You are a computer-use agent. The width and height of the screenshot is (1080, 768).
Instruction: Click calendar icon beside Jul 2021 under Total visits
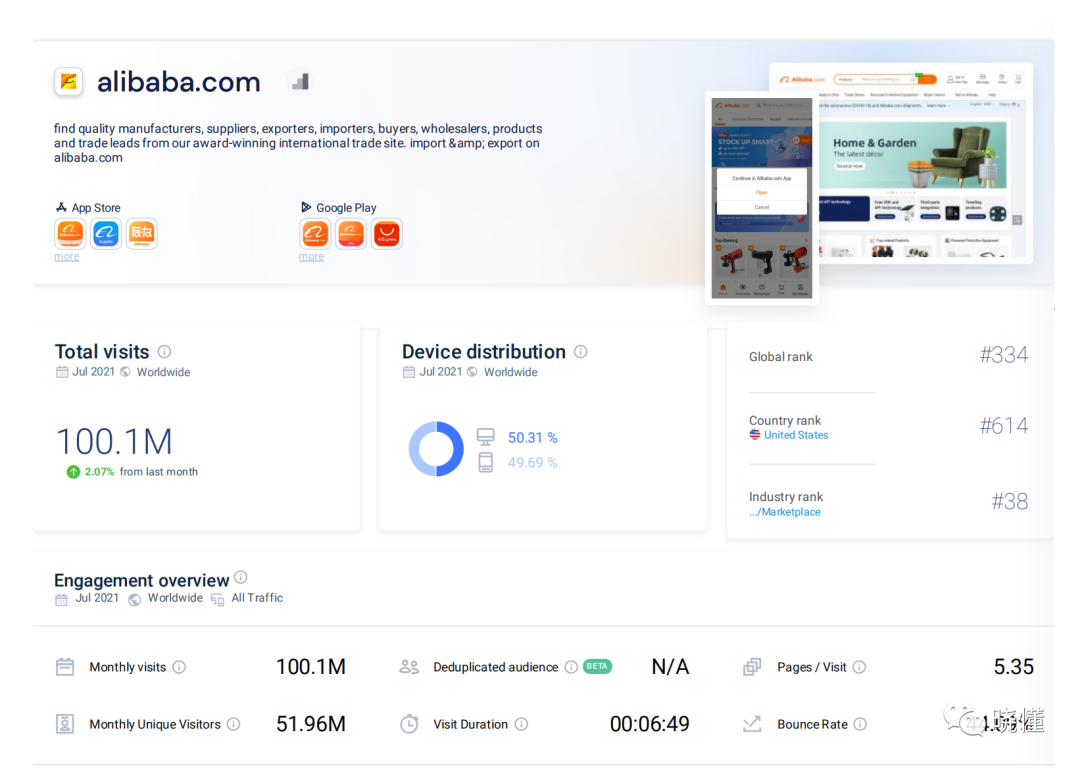[62, 372]
